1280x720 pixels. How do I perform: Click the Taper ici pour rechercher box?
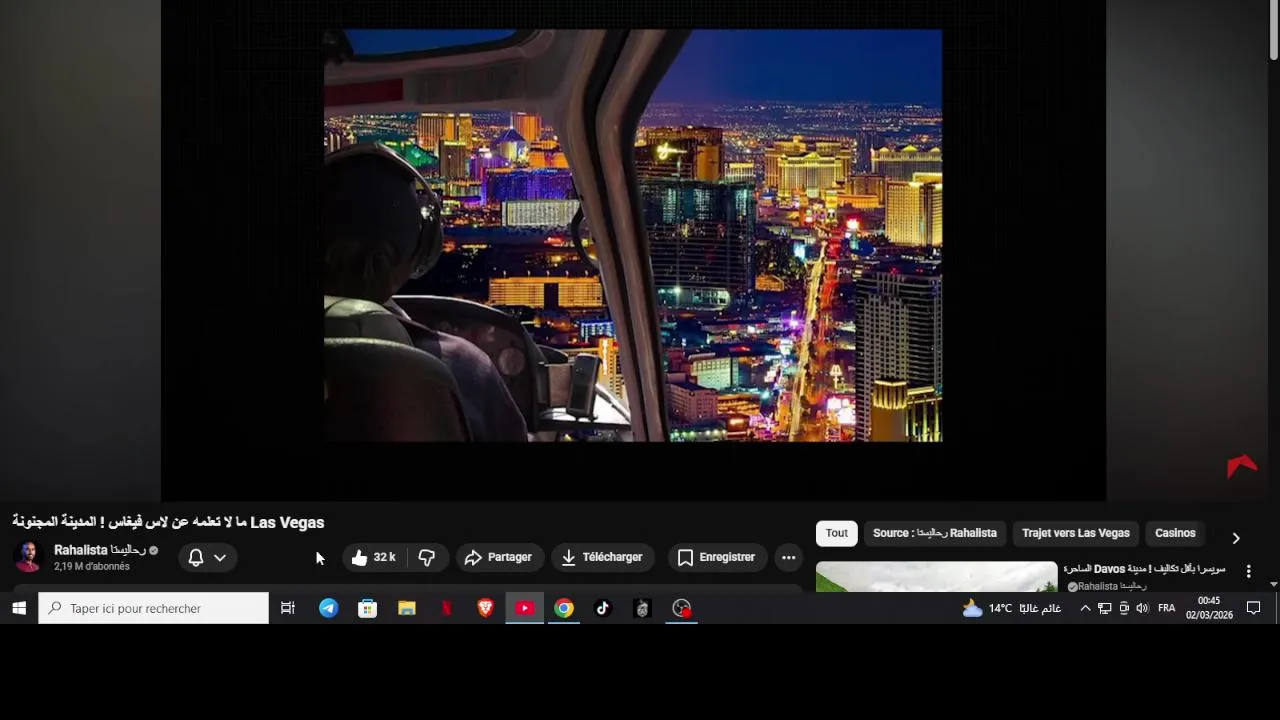pyautogui.click(x=153, y=608)
